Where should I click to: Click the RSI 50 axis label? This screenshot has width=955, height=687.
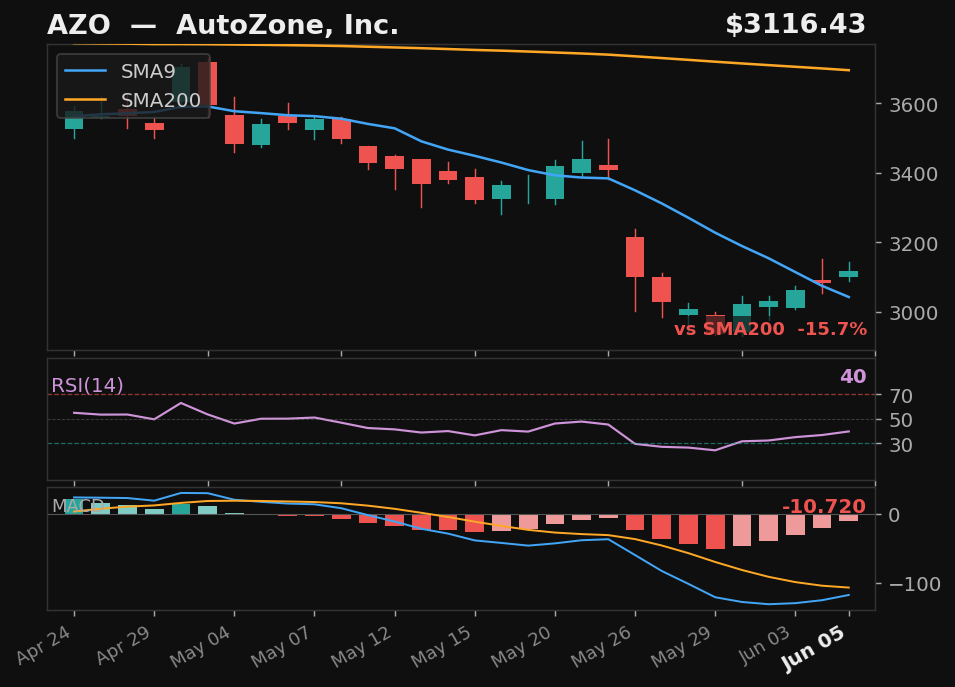[901, 420]
